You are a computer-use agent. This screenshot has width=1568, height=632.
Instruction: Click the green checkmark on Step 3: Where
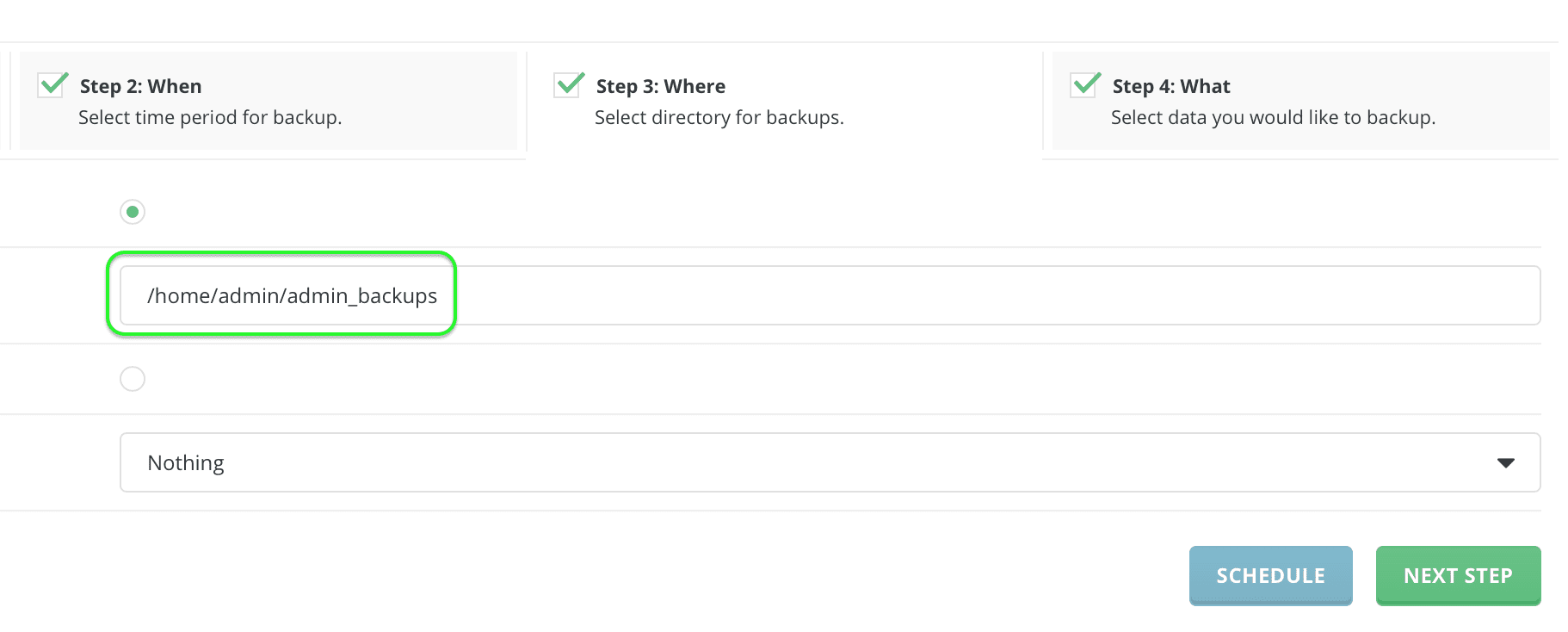568,84
